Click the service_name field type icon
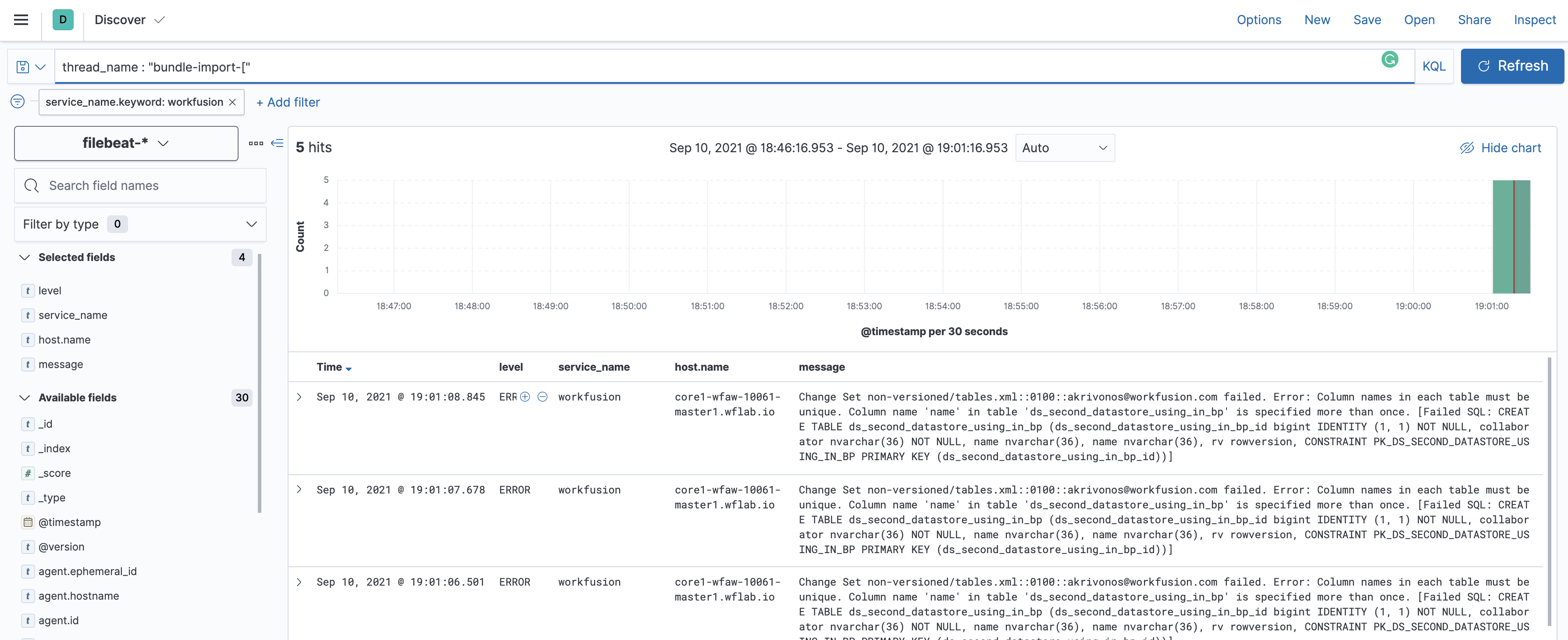The image size is (1568, 640). [x=28, y=315]
